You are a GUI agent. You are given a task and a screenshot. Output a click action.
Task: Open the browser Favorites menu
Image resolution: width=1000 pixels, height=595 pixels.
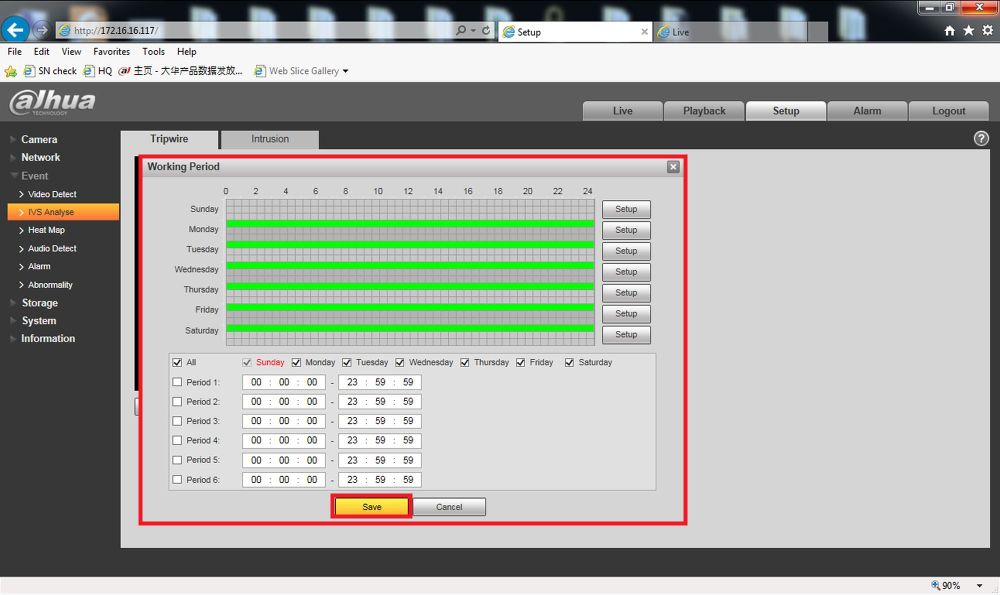coord(112,52)
